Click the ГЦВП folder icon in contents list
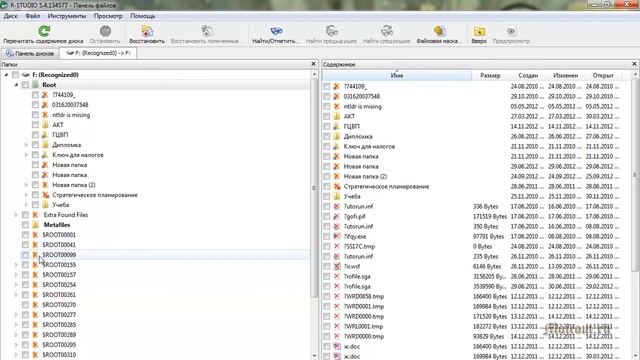This screenshot has height=360, width=640. click(337, 127)
